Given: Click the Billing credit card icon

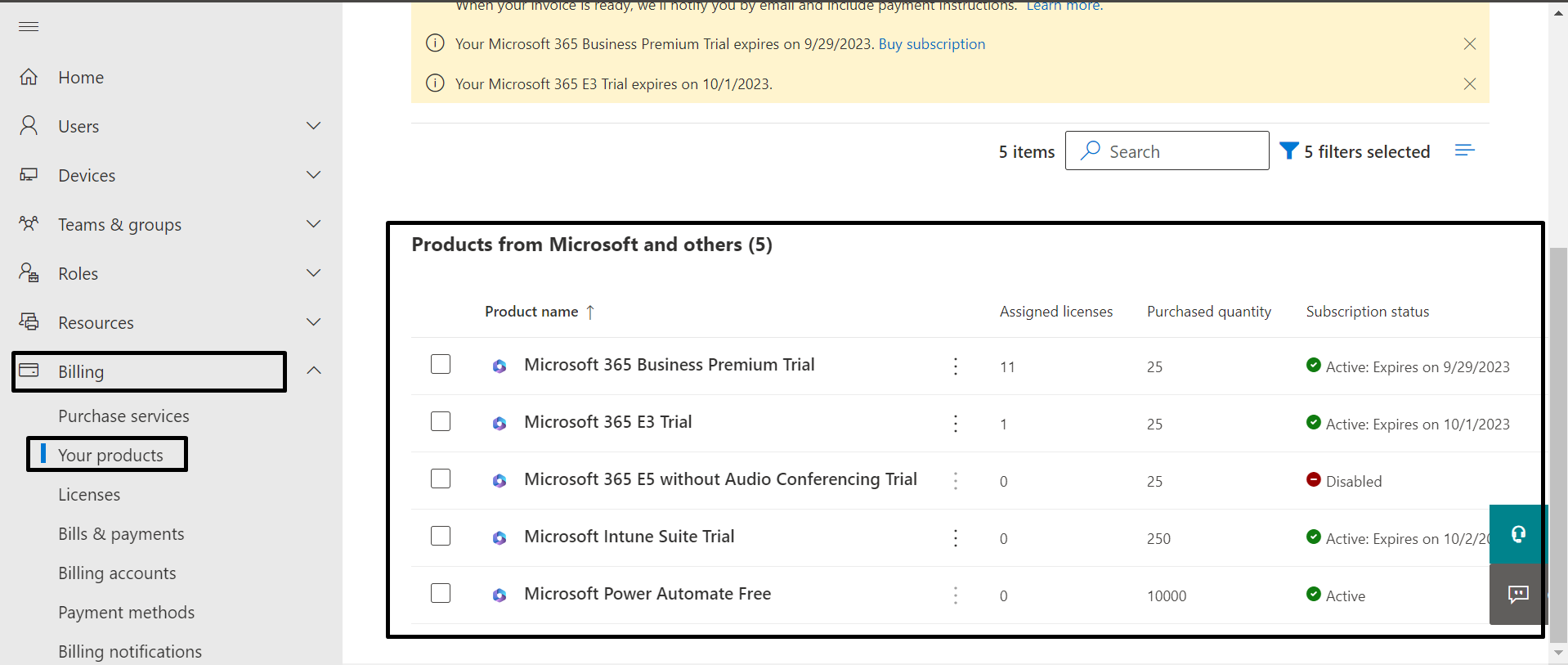Looking at the screenshot, I should tap(29, 371).
